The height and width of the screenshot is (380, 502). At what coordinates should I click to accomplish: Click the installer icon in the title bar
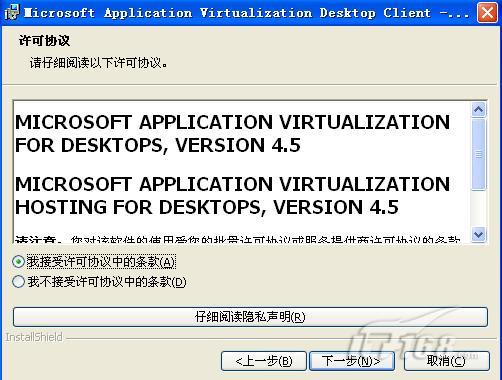(x=12, y=13)
